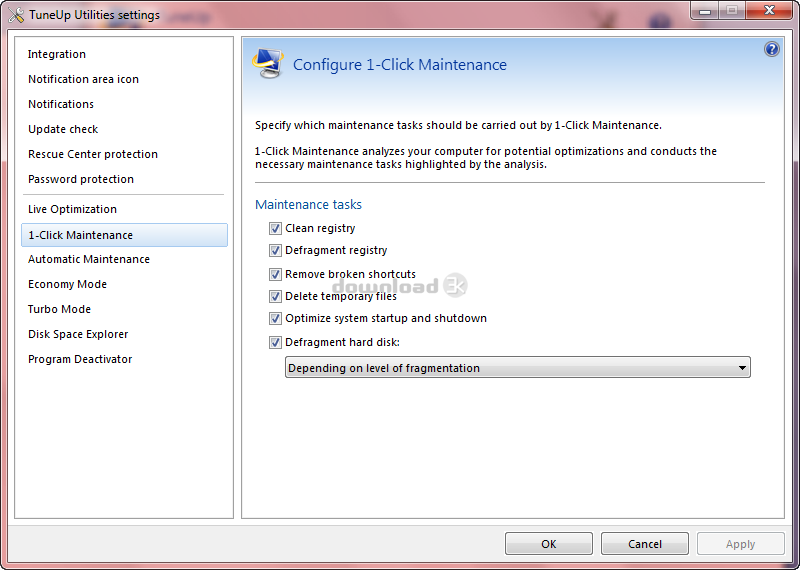Viewport: 800px width, 570px height.
Task: Click the TuneUp wrench title bar icon
Action: click(16, 15)
